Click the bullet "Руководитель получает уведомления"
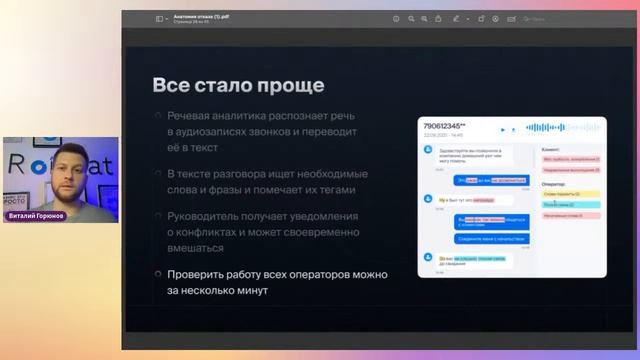Screen dimensions: 640x360 262,216
